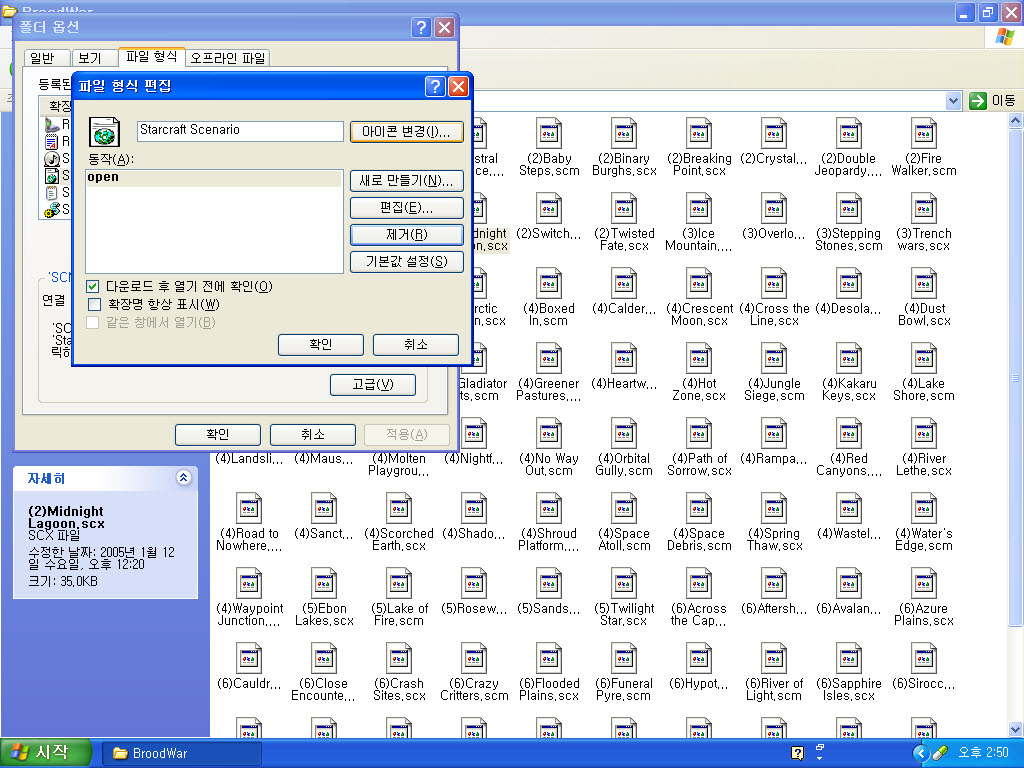Select the (2)Breaking Point.scx file icon
The image size is (1024, 768).
click(x=699, y=133)
